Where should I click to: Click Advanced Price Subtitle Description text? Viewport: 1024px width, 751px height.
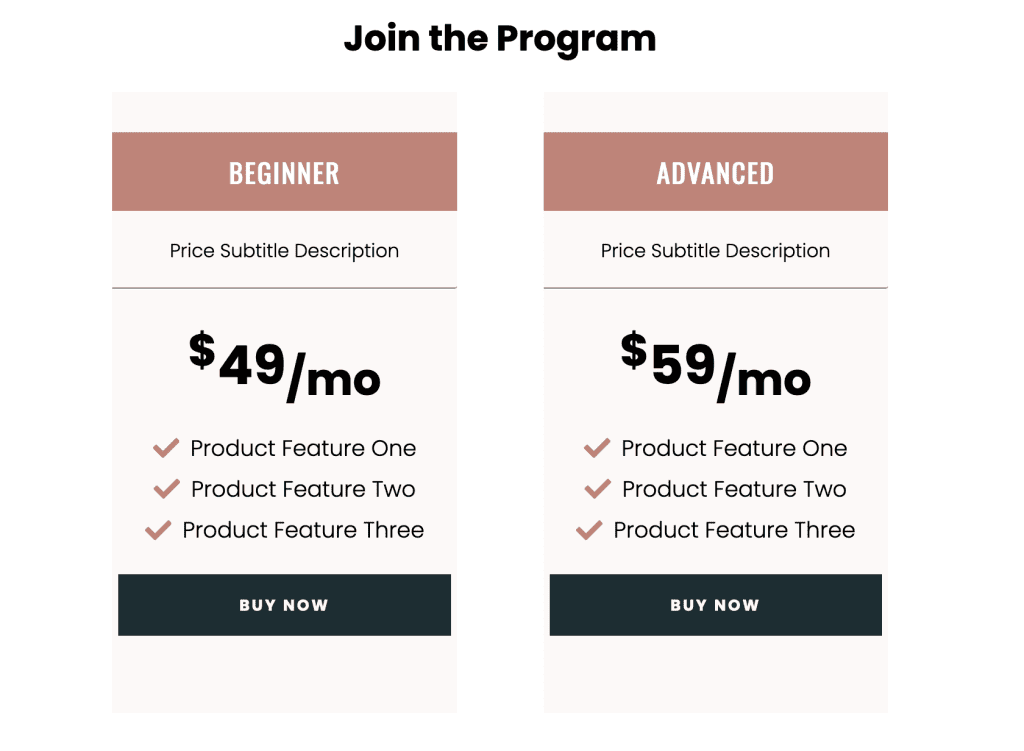click(715, 251)
